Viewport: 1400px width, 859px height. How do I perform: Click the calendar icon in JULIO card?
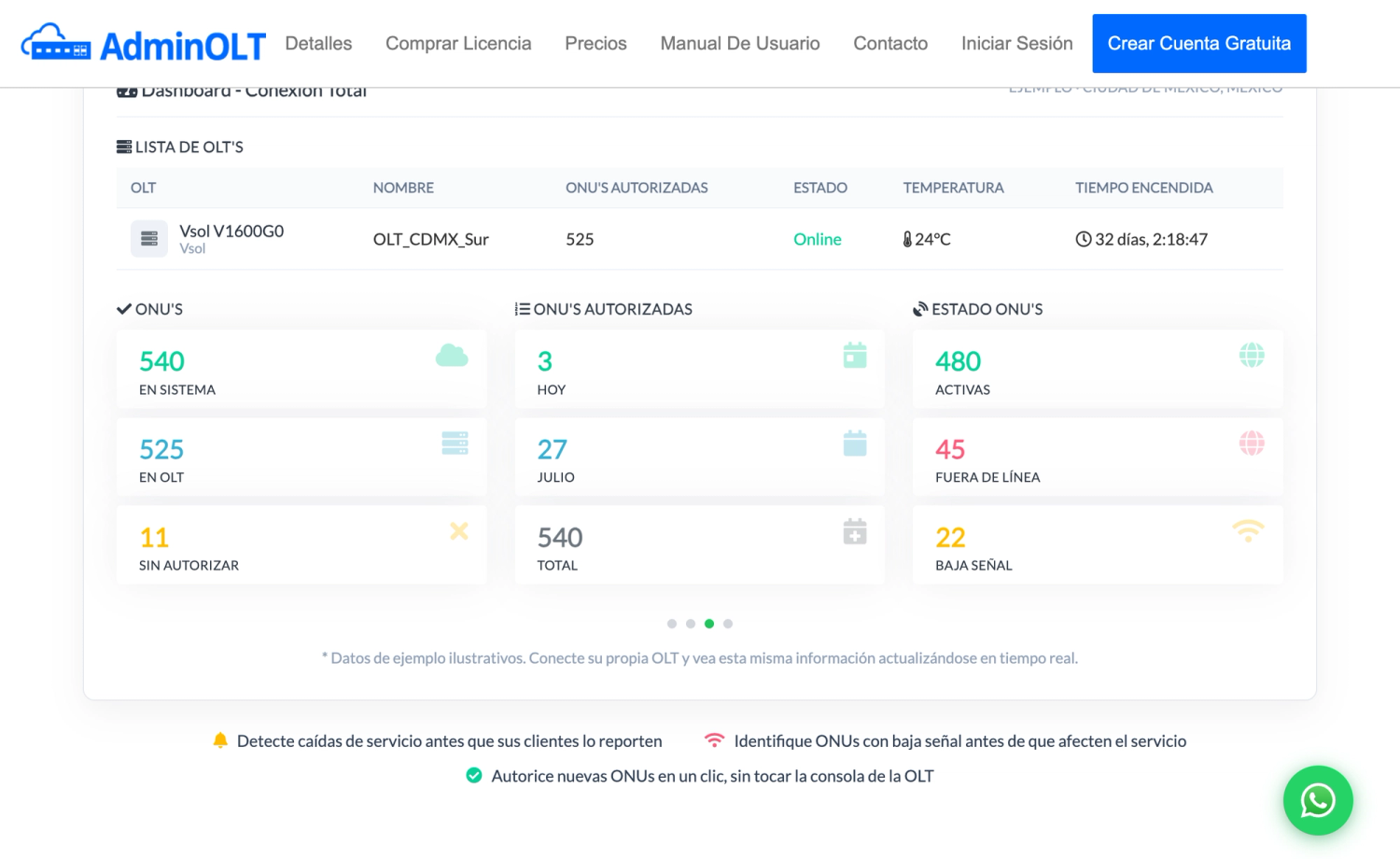tap(855, 443)
